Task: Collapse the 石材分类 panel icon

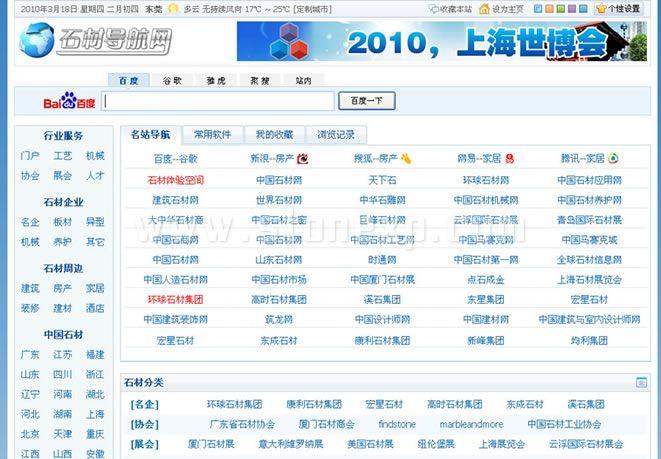Action: click(641, 382)
